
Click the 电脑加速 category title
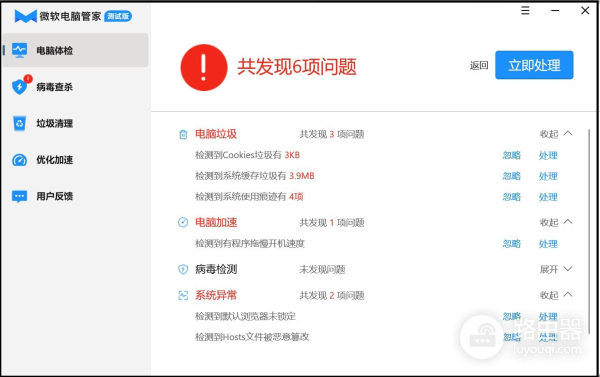[216, 222]
